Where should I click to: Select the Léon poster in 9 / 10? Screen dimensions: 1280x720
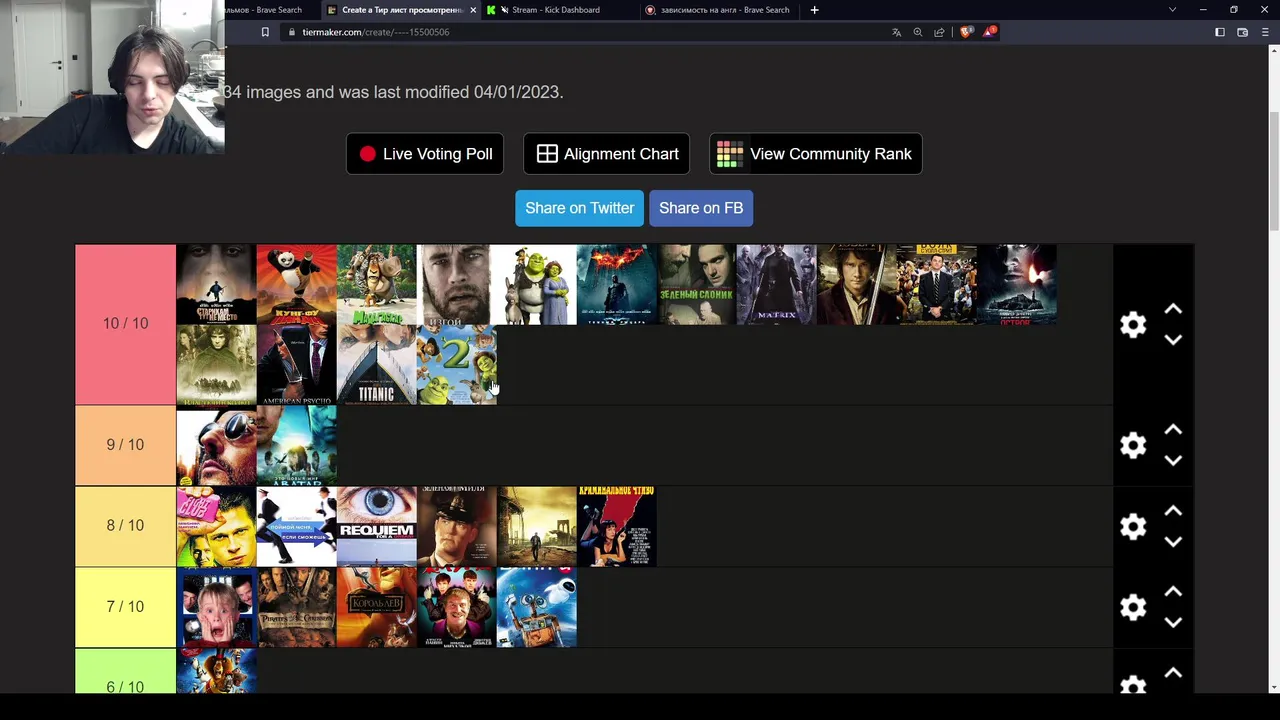coord(217,445)
